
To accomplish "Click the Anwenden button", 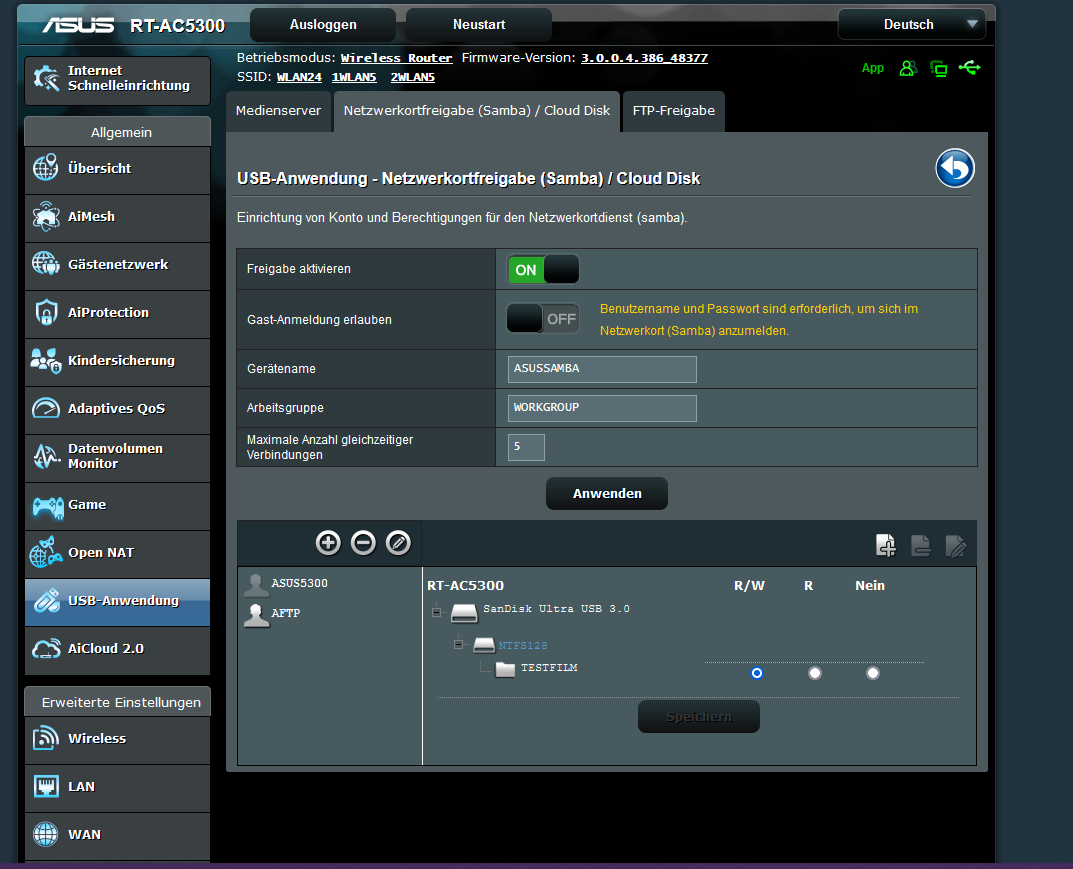I will [607, 493].
